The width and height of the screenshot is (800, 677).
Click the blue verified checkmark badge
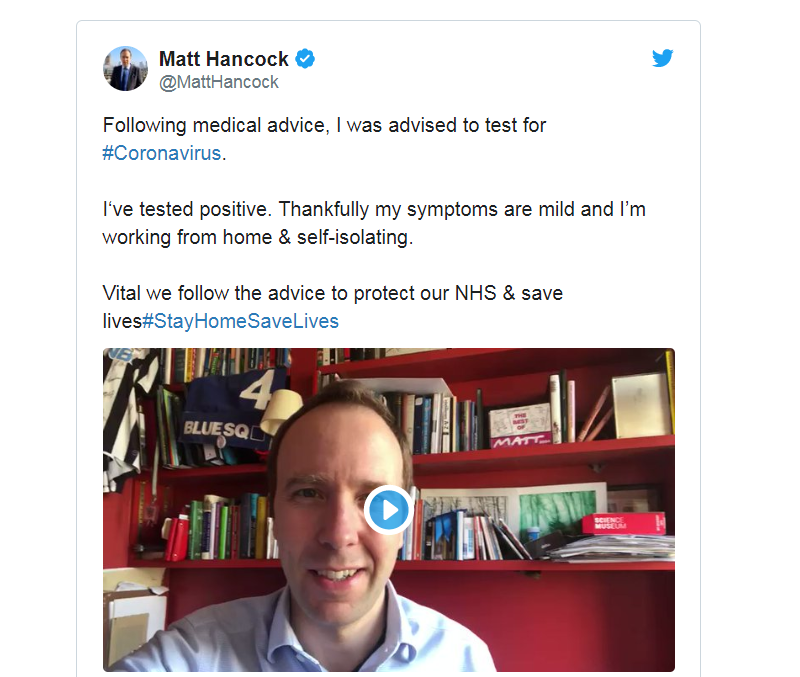305,59
